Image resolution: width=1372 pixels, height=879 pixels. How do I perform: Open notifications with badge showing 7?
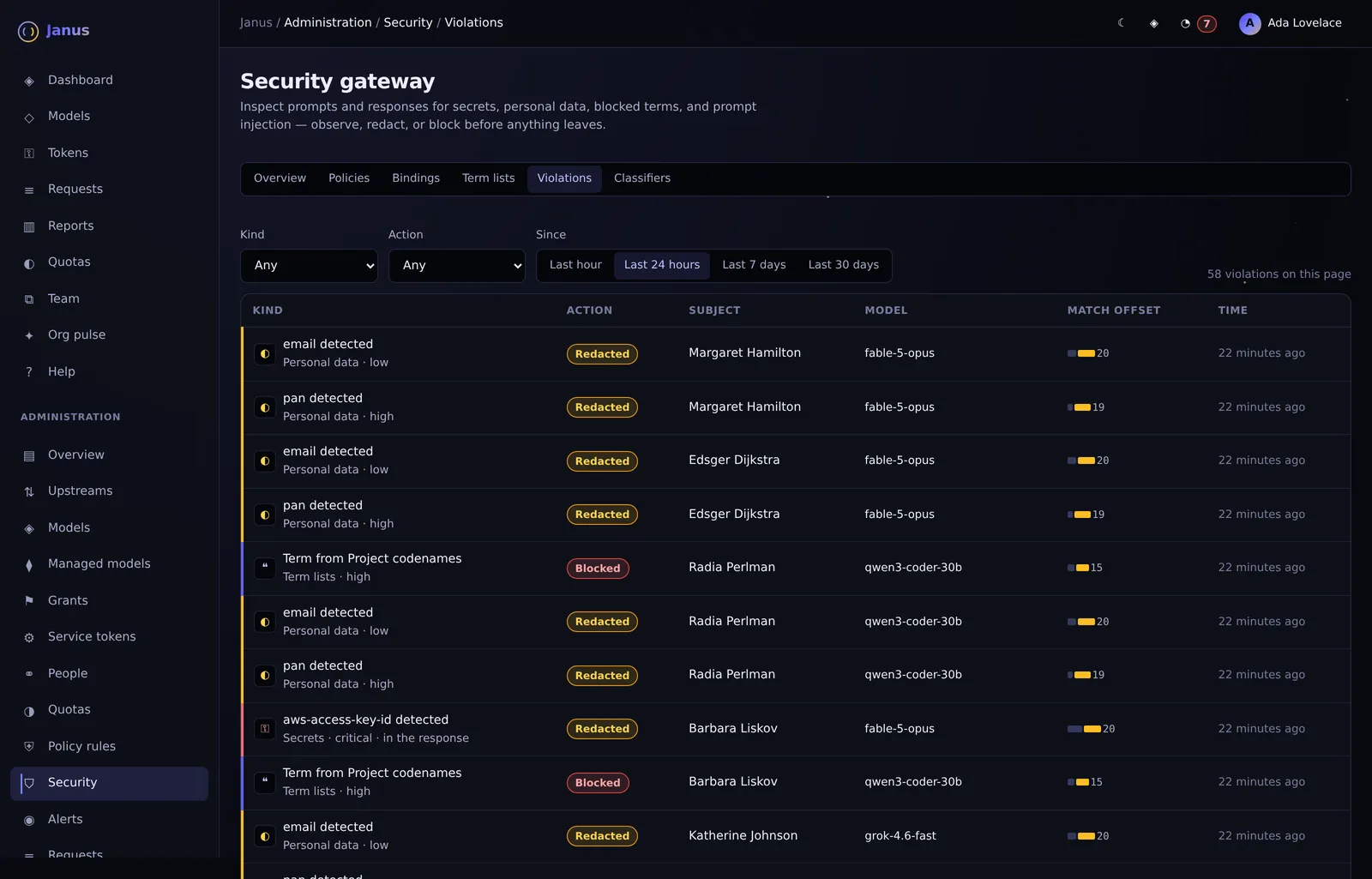click(x=1197, y=23)
